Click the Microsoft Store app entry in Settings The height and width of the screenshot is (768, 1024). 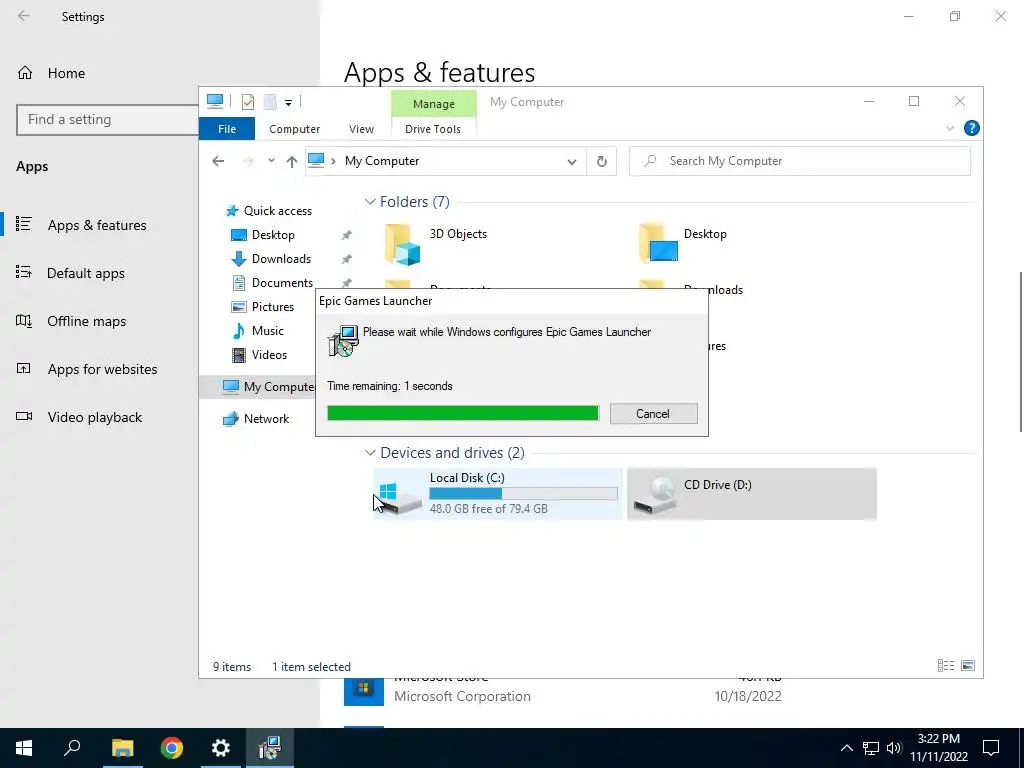[x=563, y=692]
